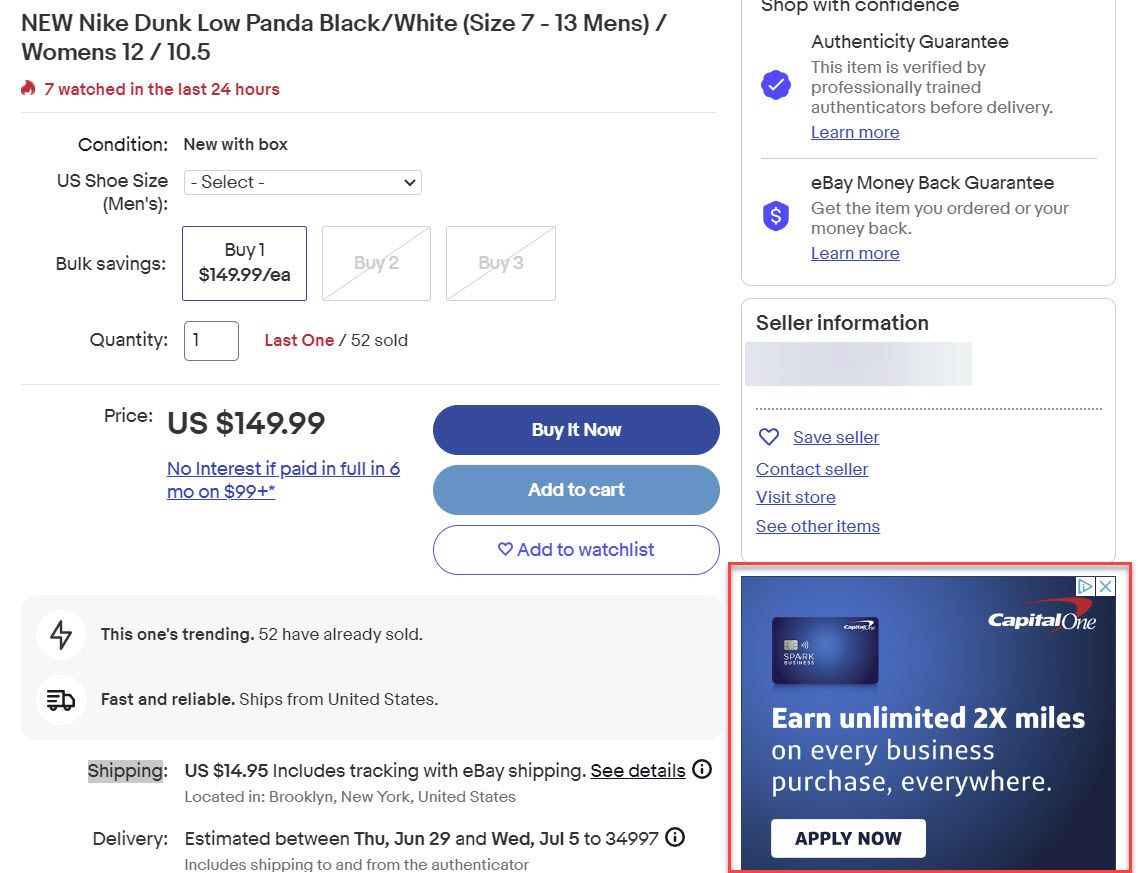Select the Buy 1 bulk savings option
The width and height of the screenshot is (1138, 873).
pyautogui.click(x=244, y=263)
